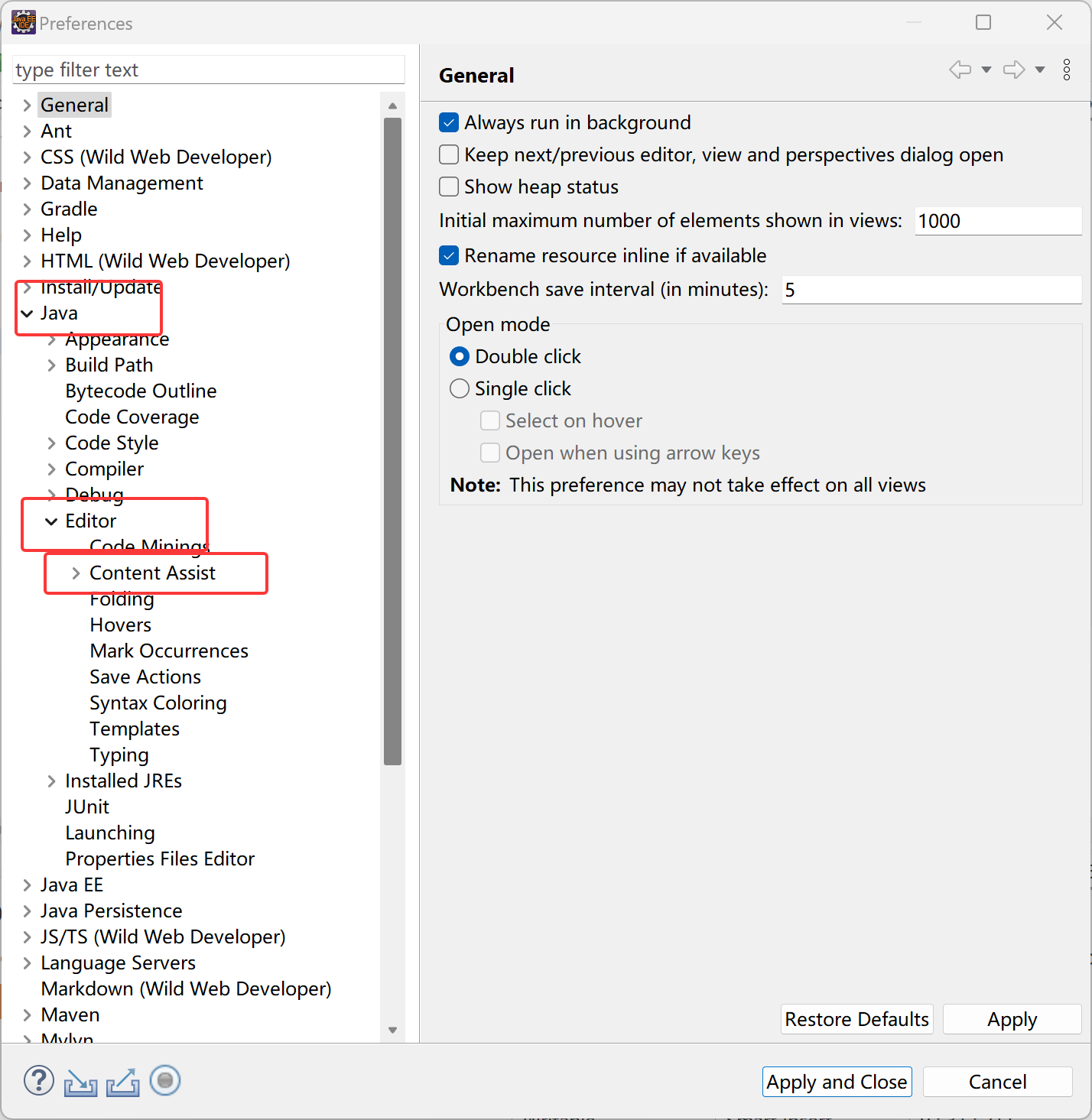The width and height of the screenshot is (1092, 1120).
Task: Open the Code Coverage preferences
Action: [132, 417]
